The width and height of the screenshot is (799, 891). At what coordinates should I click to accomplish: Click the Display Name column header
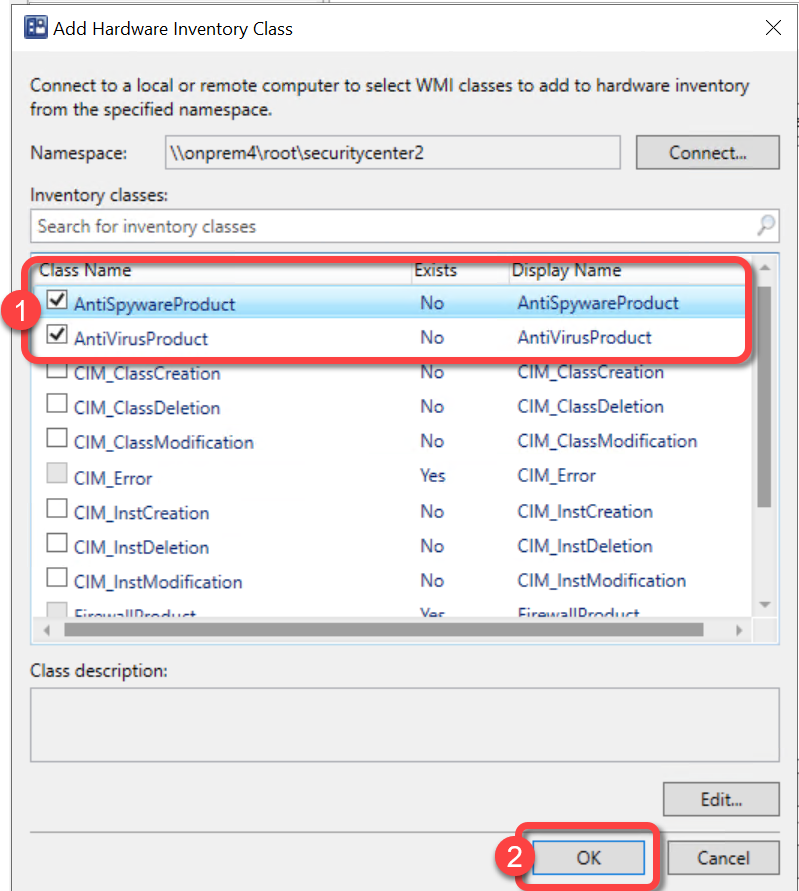[x=566, y=270]
